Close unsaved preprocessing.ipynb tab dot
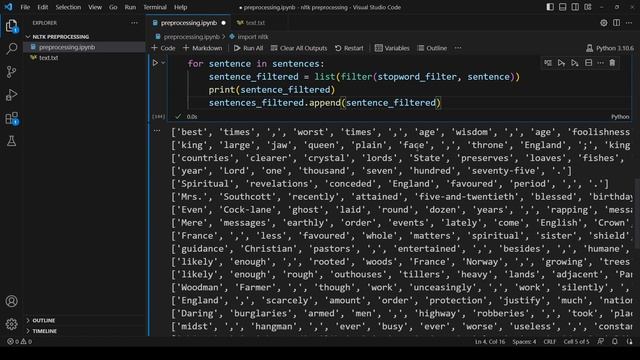The height and width of the screenshot is (360, 640). pyautogui.click(x=223, y=23)
